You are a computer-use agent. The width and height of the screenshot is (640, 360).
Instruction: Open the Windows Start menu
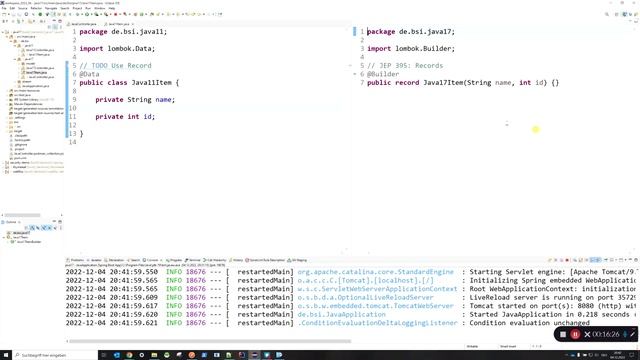[x=6, y=355]
